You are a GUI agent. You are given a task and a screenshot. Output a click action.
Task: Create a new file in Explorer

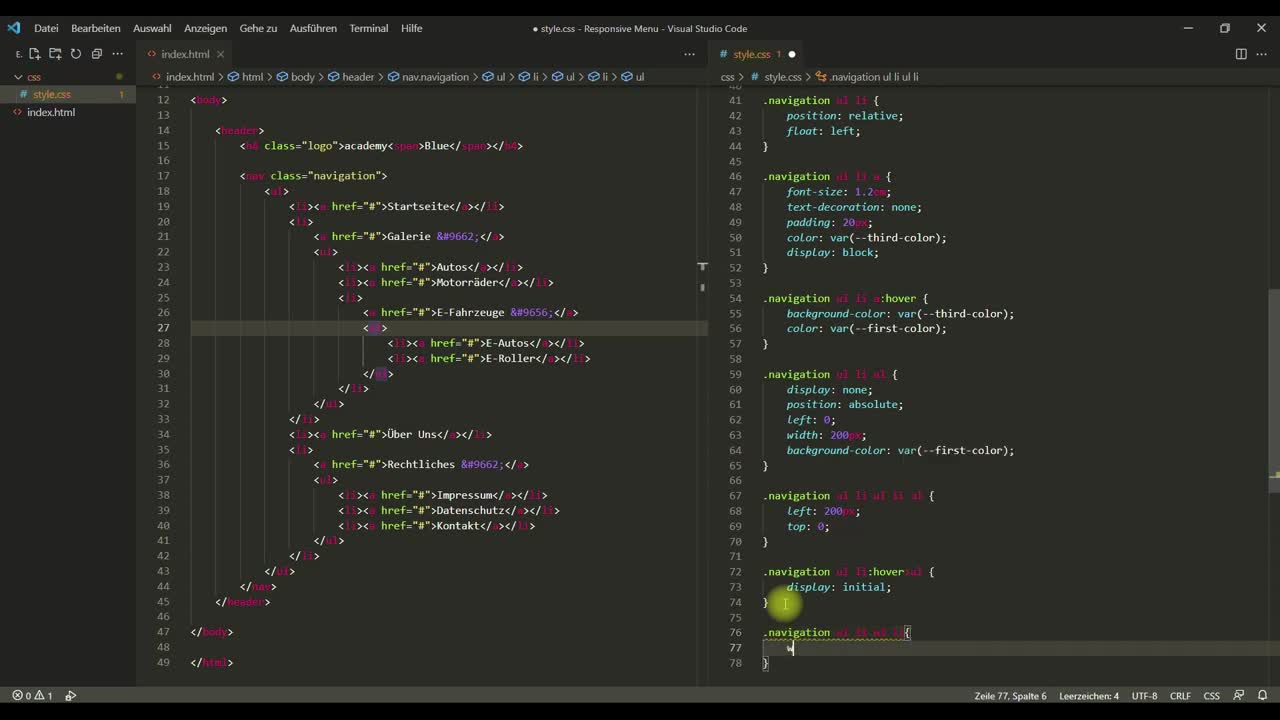pyautogui.click(x=35, y=54)
